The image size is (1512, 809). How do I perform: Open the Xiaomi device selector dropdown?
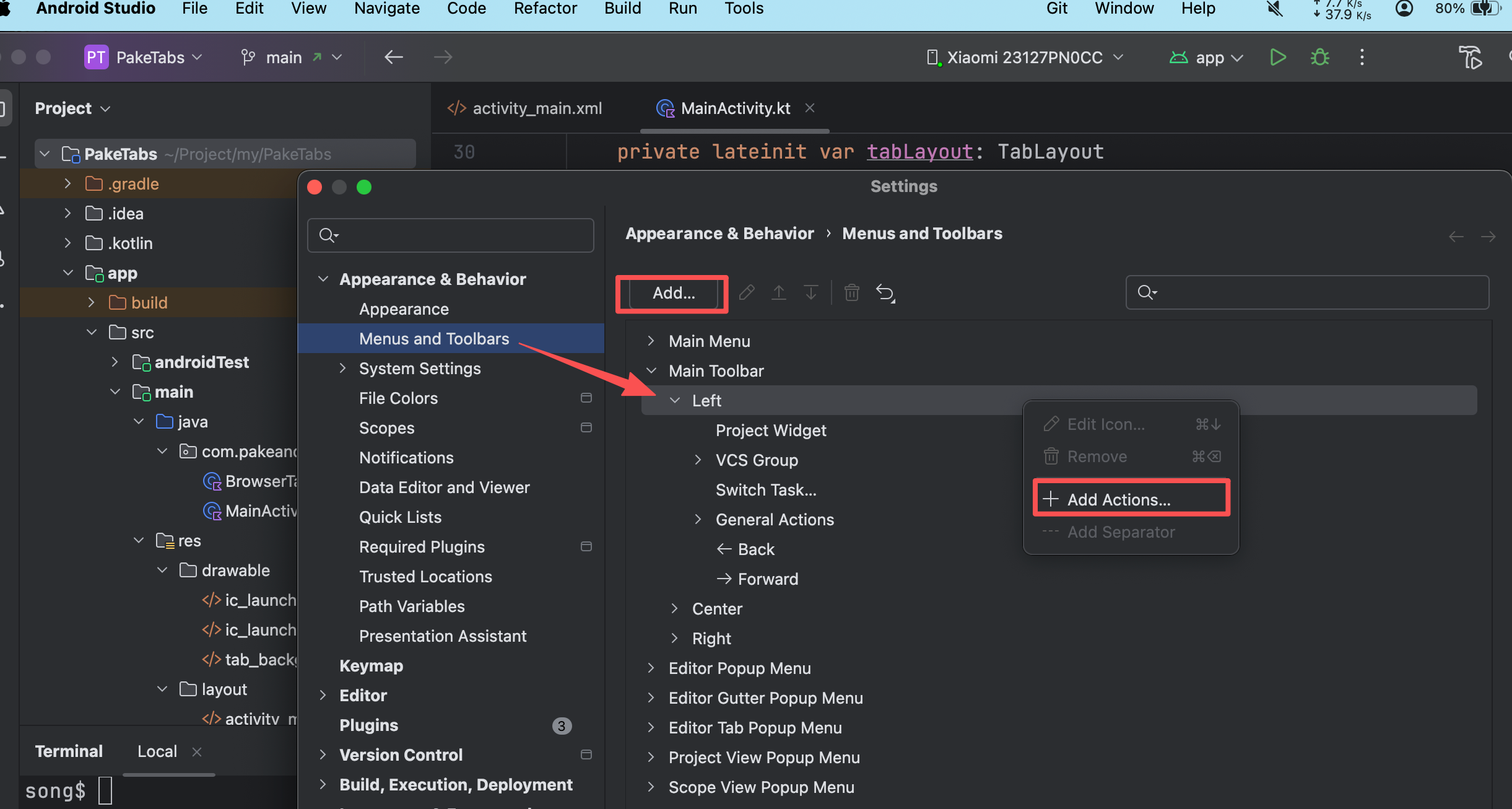tap(1025, 58)
